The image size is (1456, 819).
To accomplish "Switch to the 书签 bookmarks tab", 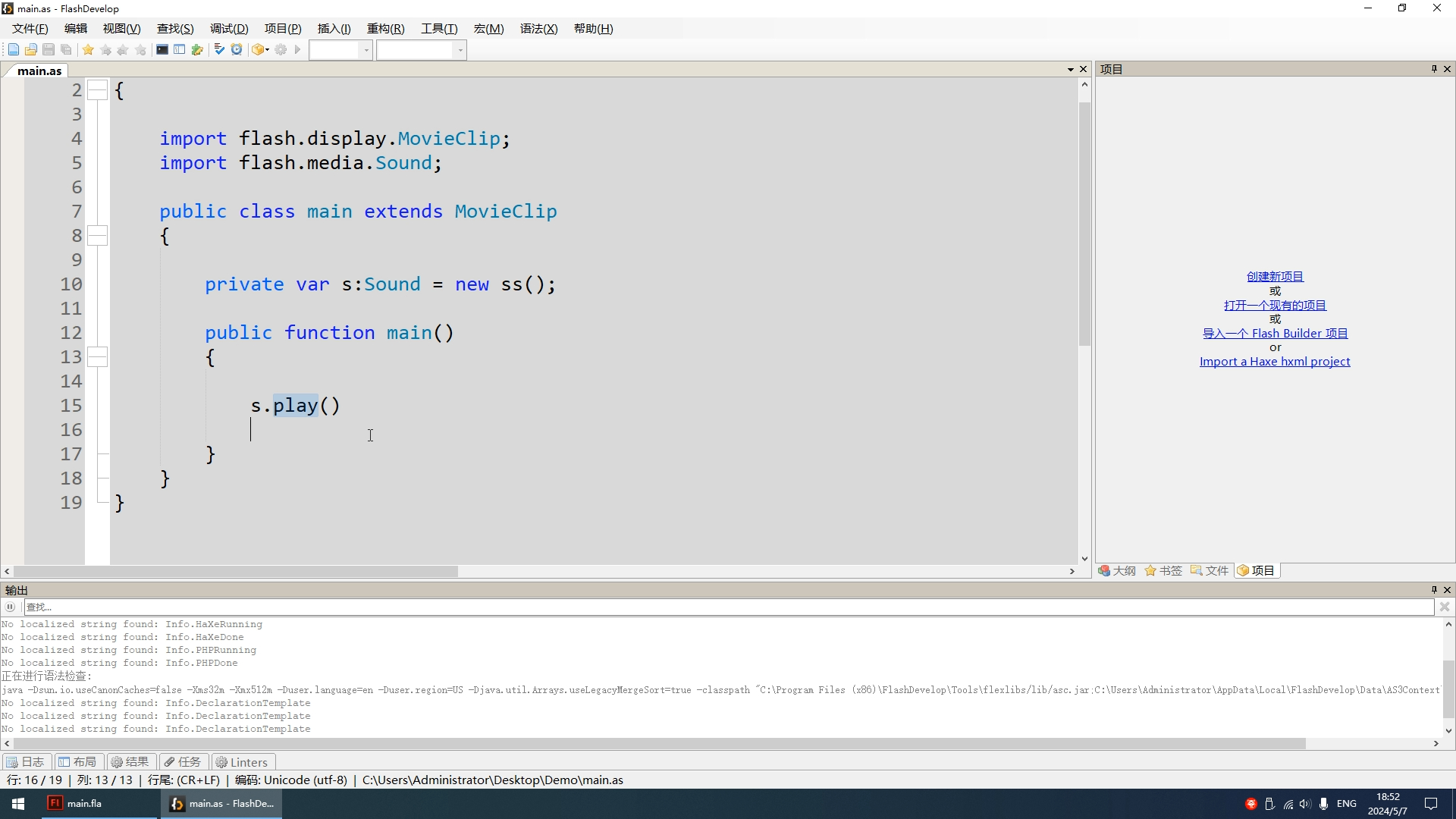I will point(1163,571).
